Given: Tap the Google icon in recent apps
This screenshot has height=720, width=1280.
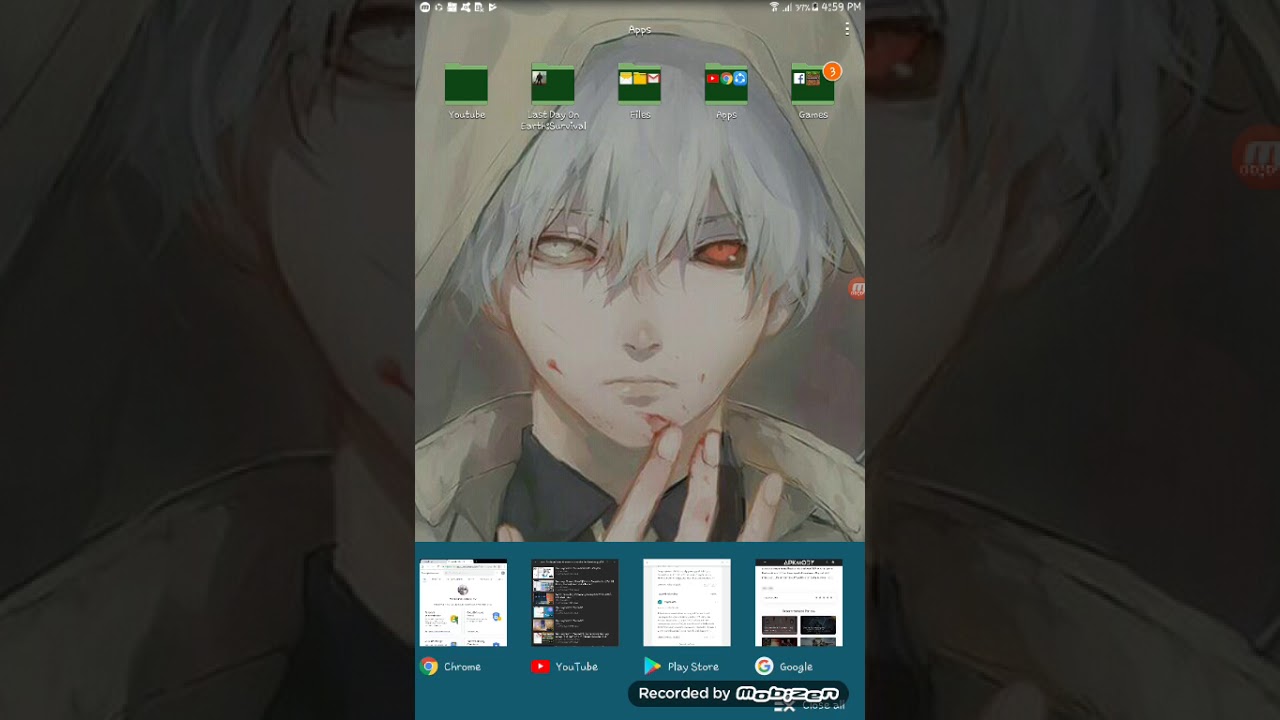Looking at the screenshot, I should tap(764, 667).
